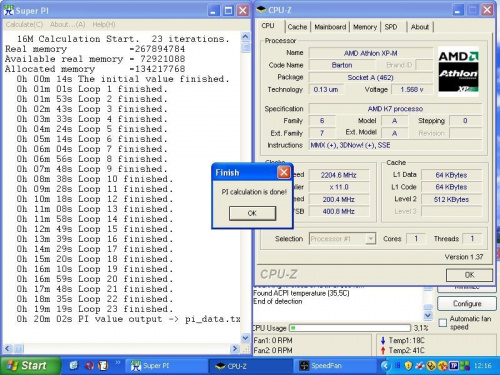
Task: Click Fan1: 0 RPM reading
Action: click(x=273, y=340)
